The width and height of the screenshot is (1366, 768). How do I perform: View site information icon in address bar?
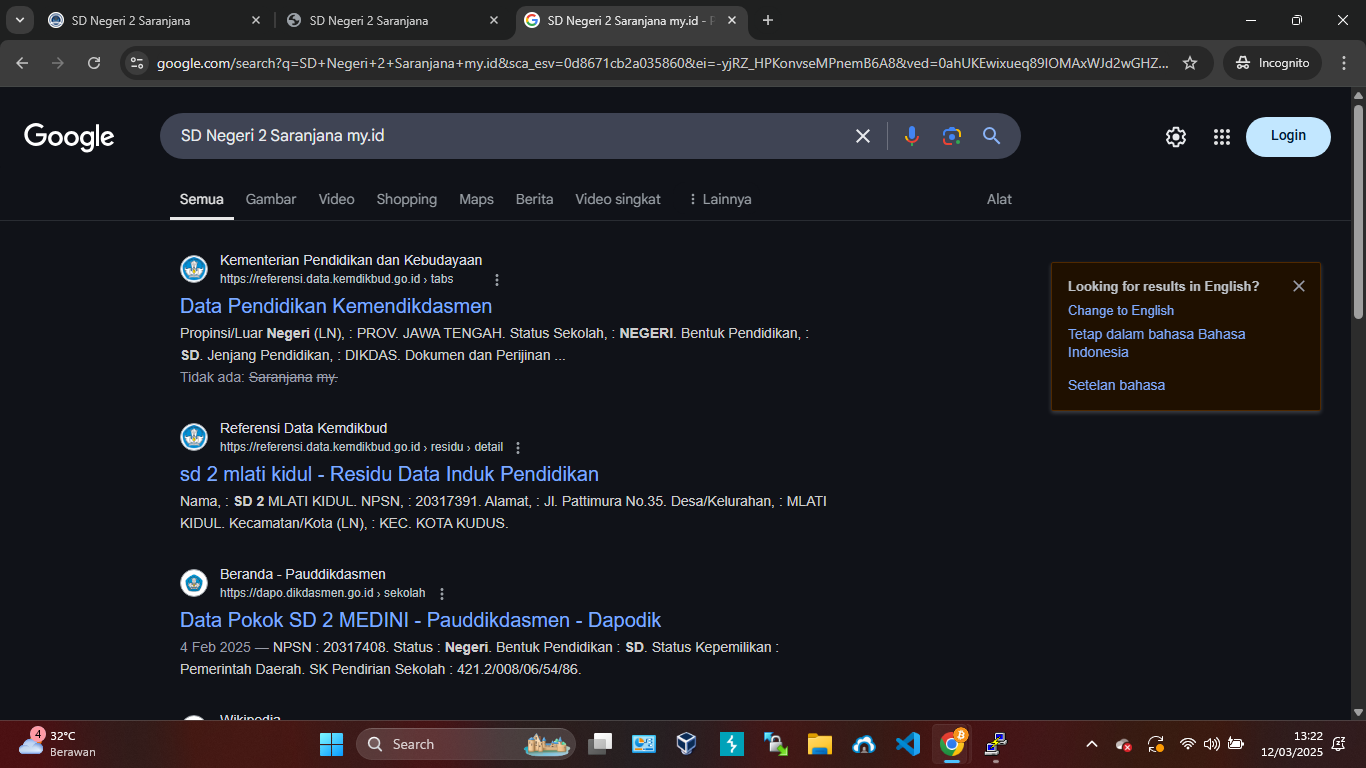(138, 63)
